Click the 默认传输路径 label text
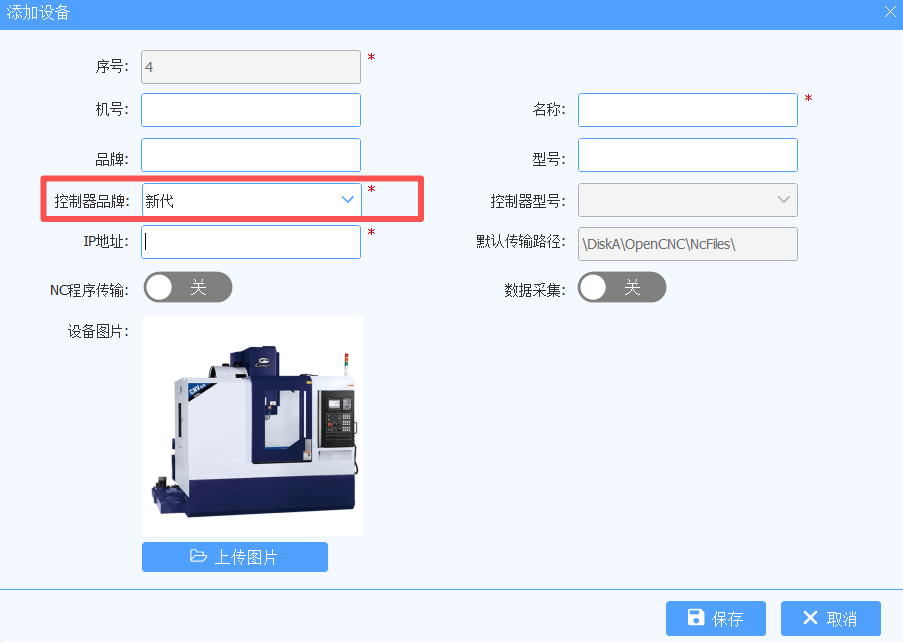This screenshot has height=642, width=903. click(521, 241)
